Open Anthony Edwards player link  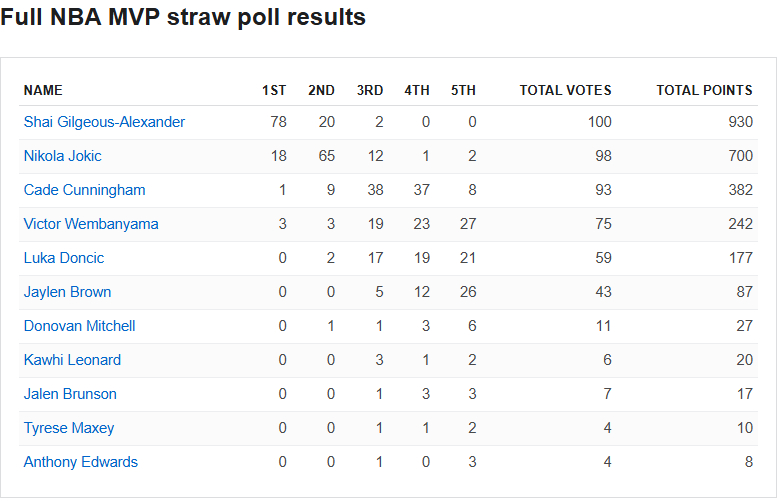(81, 462)
